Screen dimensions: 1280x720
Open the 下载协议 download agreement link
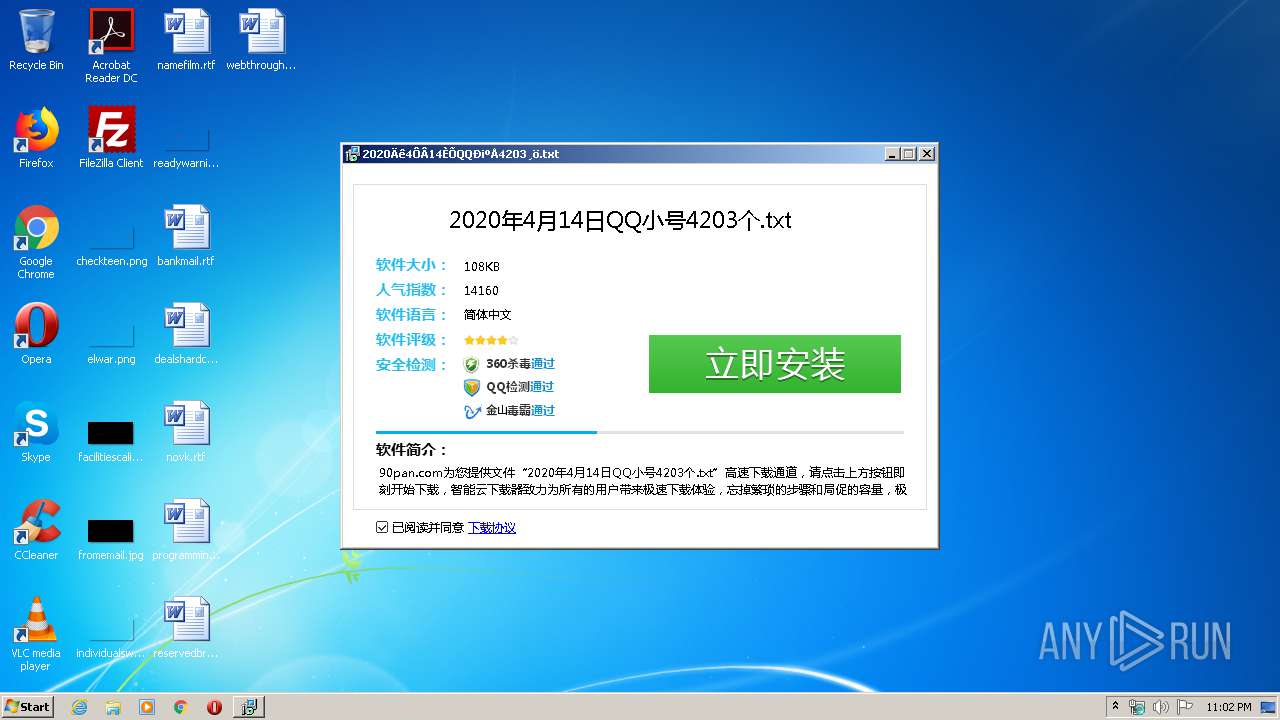tap(492, 527)
